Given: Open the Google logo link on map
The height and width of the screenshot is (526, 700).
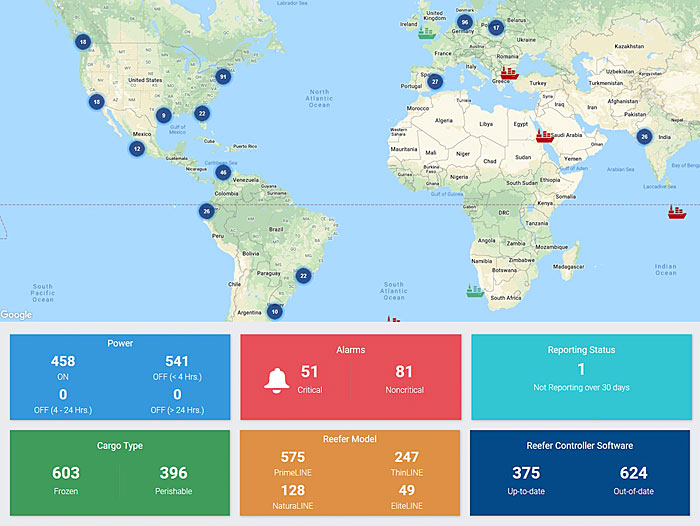Looking at the screenshot, I should (x=17, y=314).
